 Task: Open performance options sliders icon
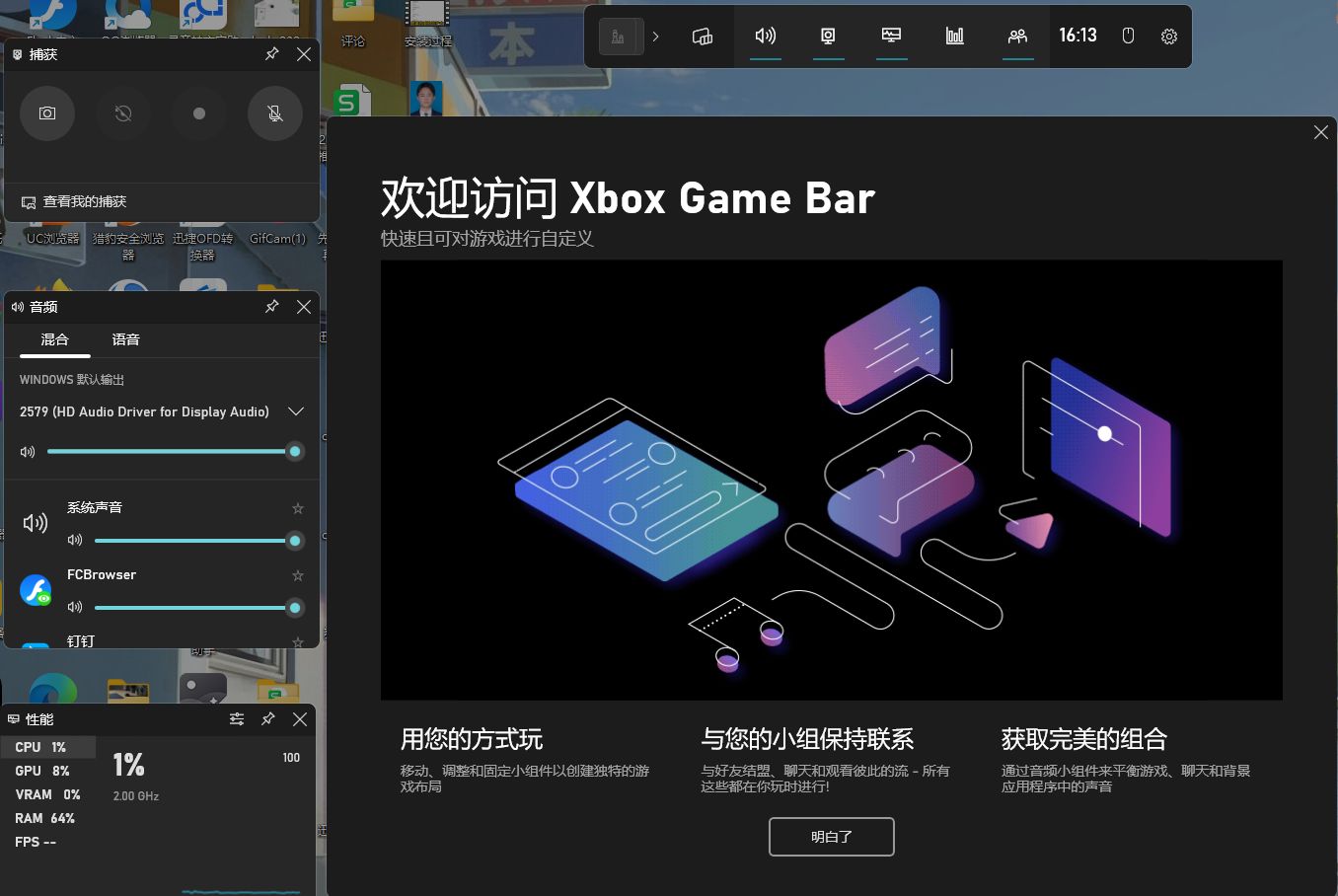[237, 719]
